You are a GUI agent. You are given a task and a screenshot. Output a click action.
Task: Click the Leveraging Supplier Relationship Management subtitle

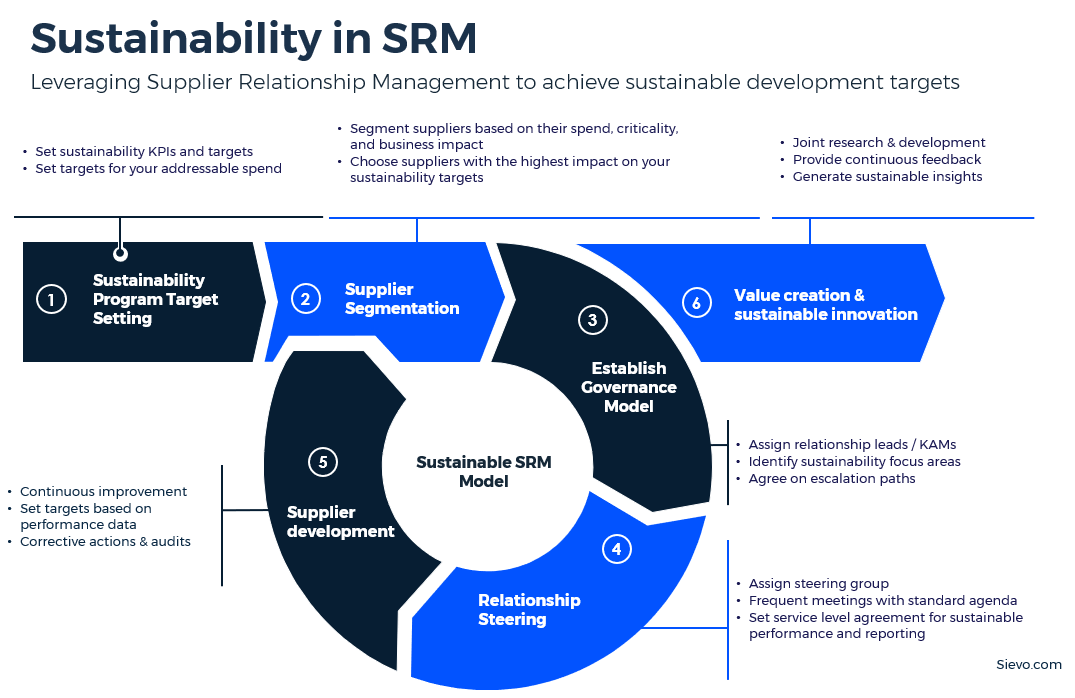click(x=495, y=82)
